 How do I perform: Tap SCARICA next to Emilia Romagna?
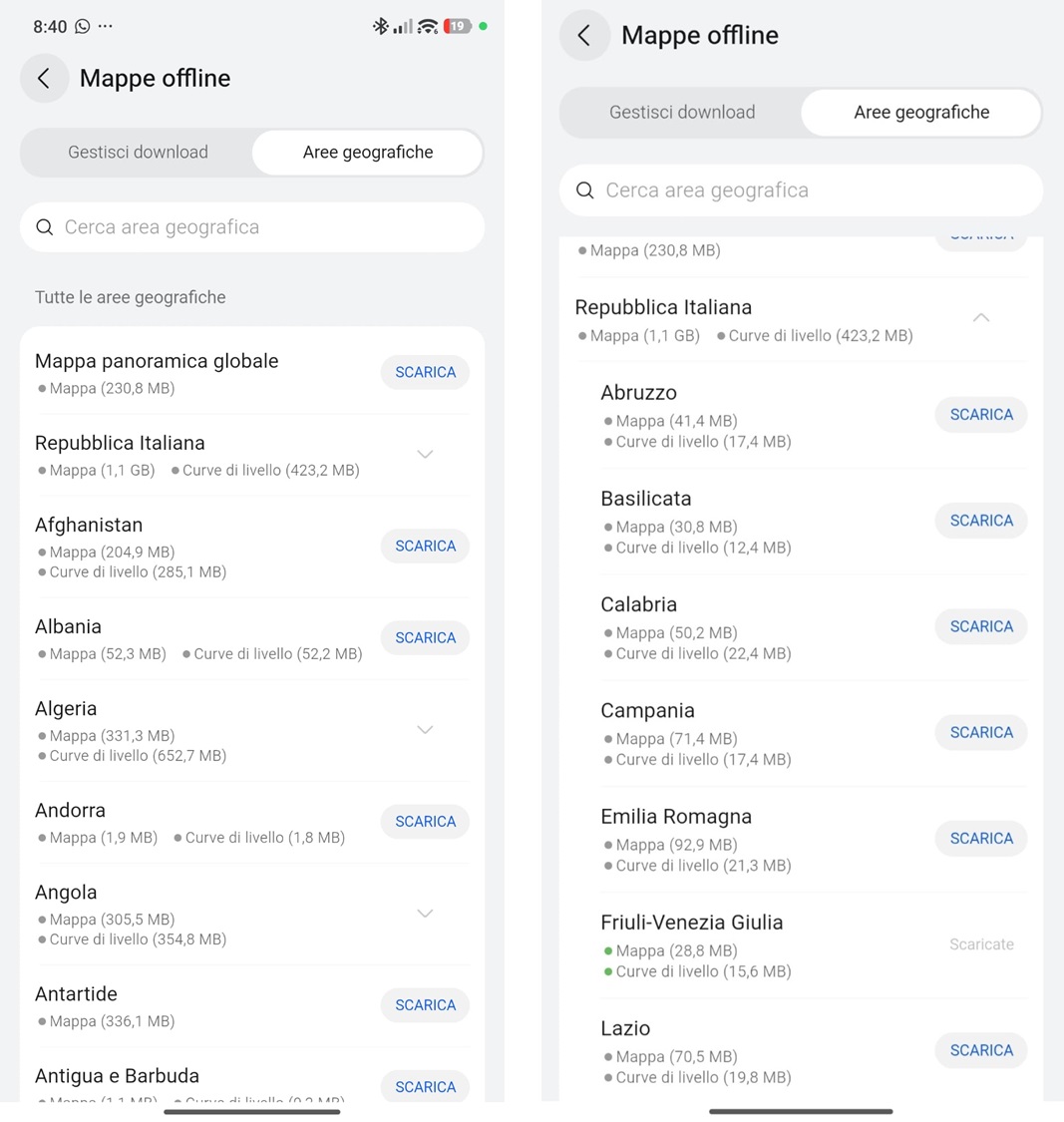click(x=981, y=839)
